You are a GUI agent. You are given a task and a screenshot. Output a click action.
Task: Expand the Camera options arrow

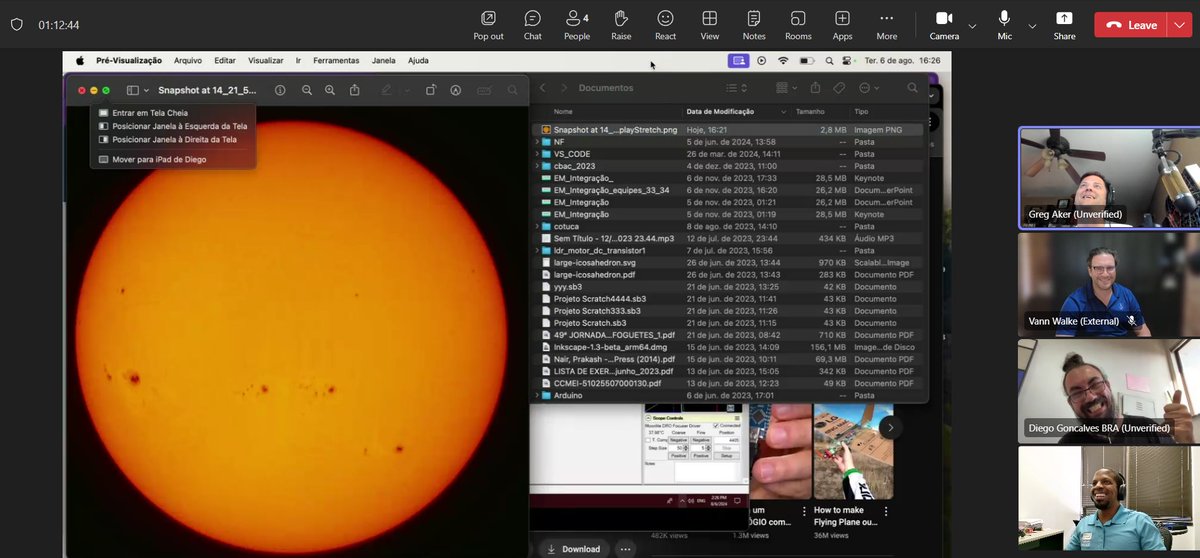pos(972,25)
